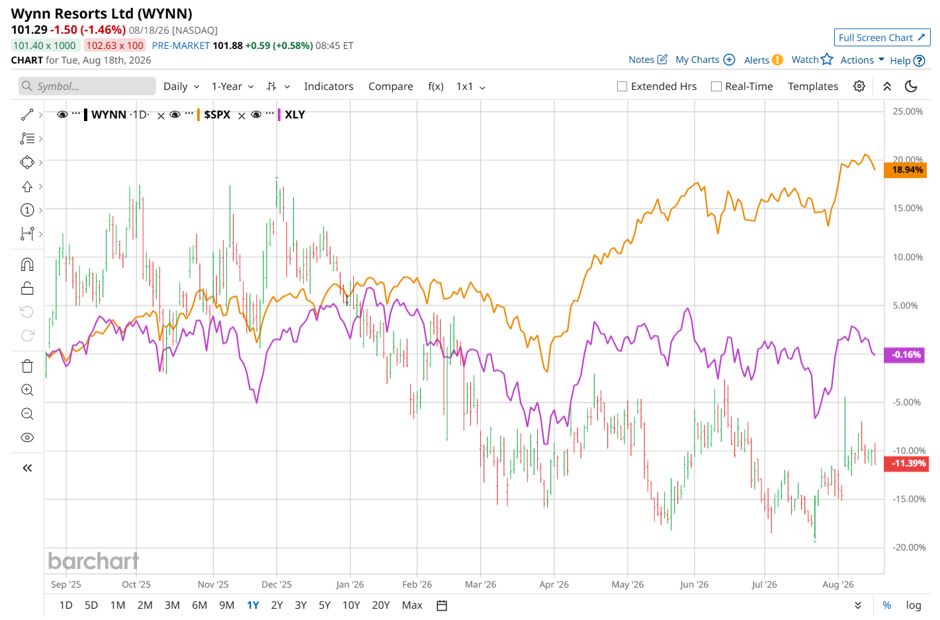
Task: Open the Templates menu
Action: coord(813,86)
